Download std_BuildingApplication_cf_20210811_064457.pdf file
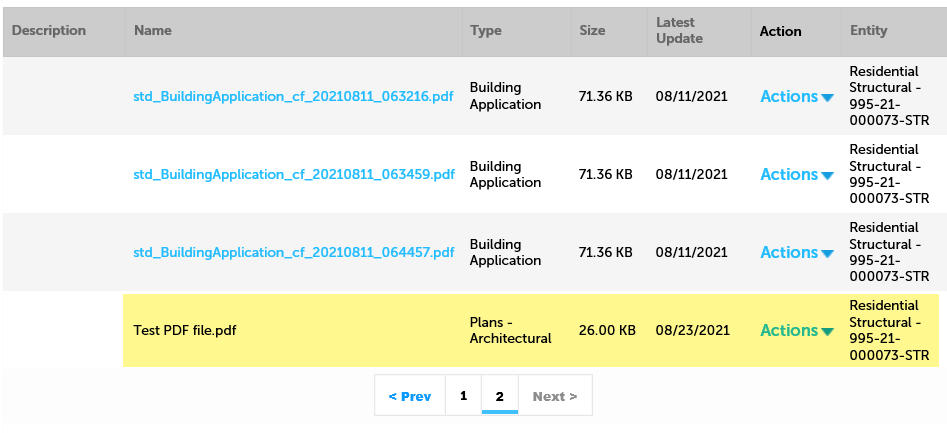This screenshot has height=433, width=947. (294, 253)
